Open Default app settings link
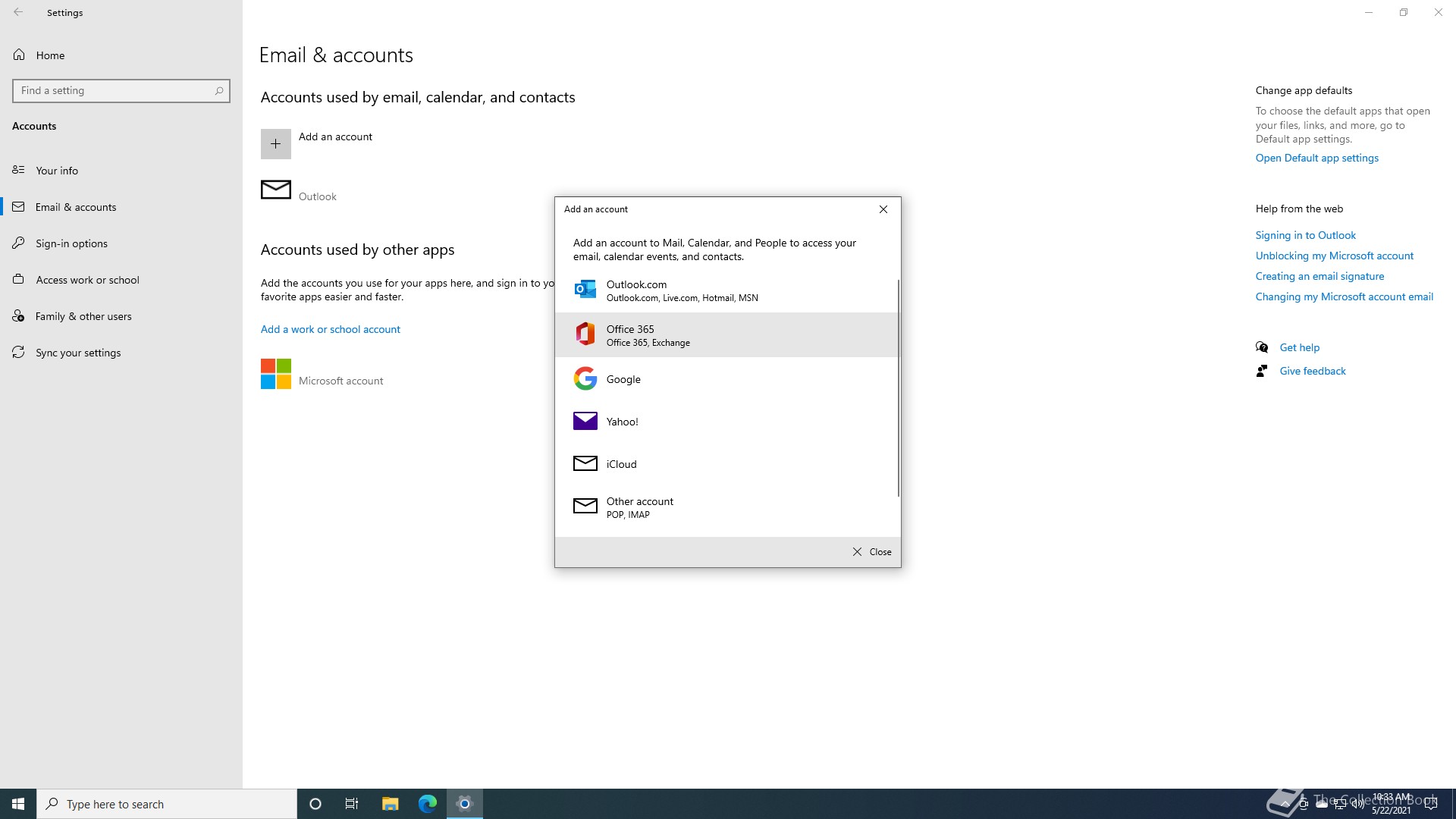This screenshot has height=819, width=1456. (1316, 157)
